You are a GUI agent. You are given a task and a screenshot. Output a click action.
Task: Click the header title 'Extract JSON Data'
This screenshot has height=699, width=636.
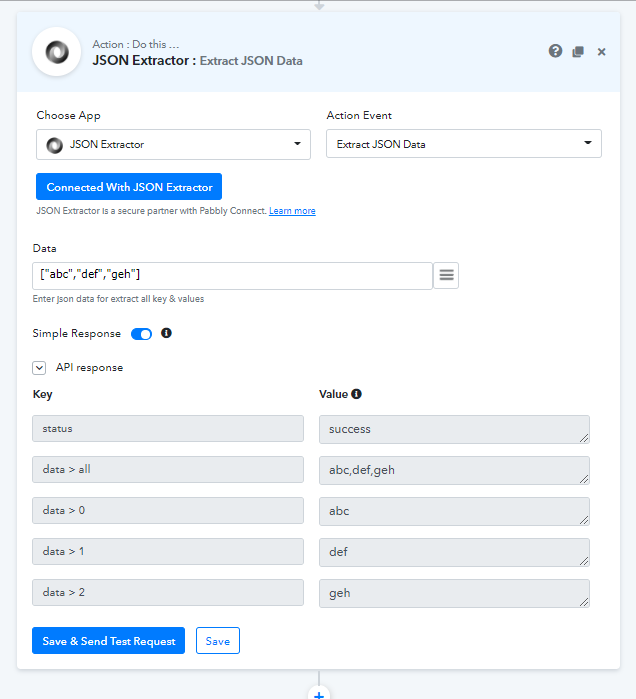[x=251, y=61]
